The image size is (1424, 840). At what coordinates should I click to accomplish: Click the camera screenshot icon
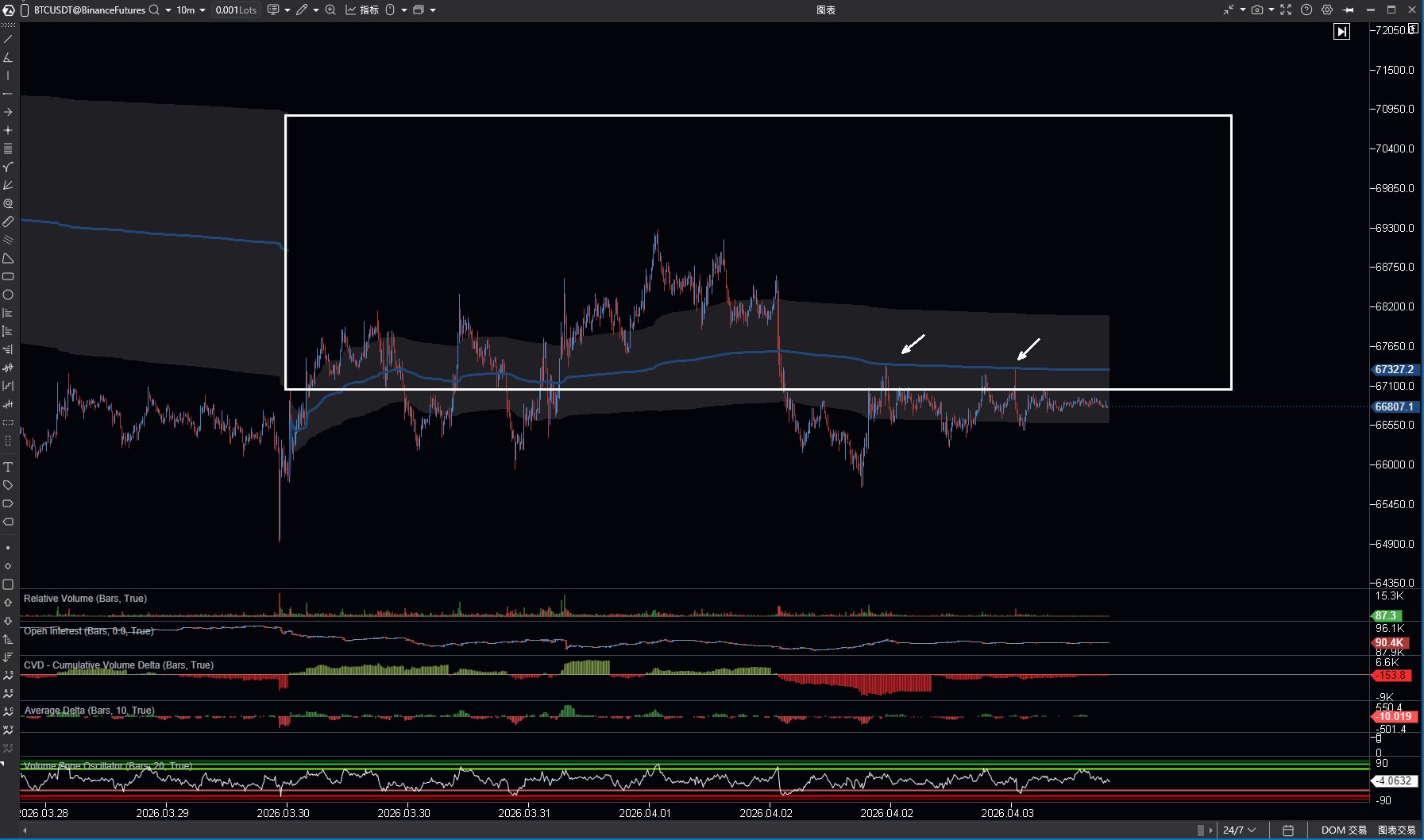tap(1256, 10)
